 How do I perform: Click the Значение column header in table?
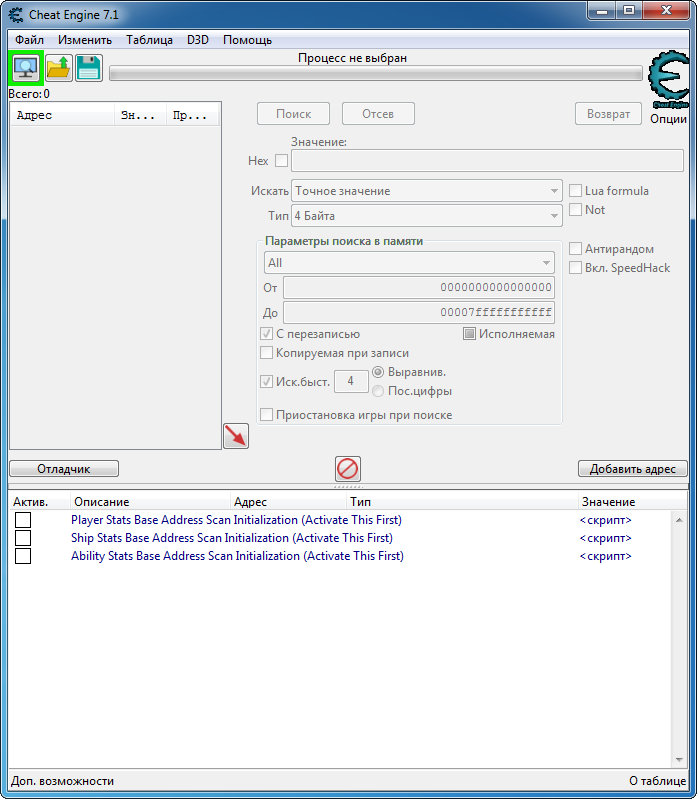[632, 502]
